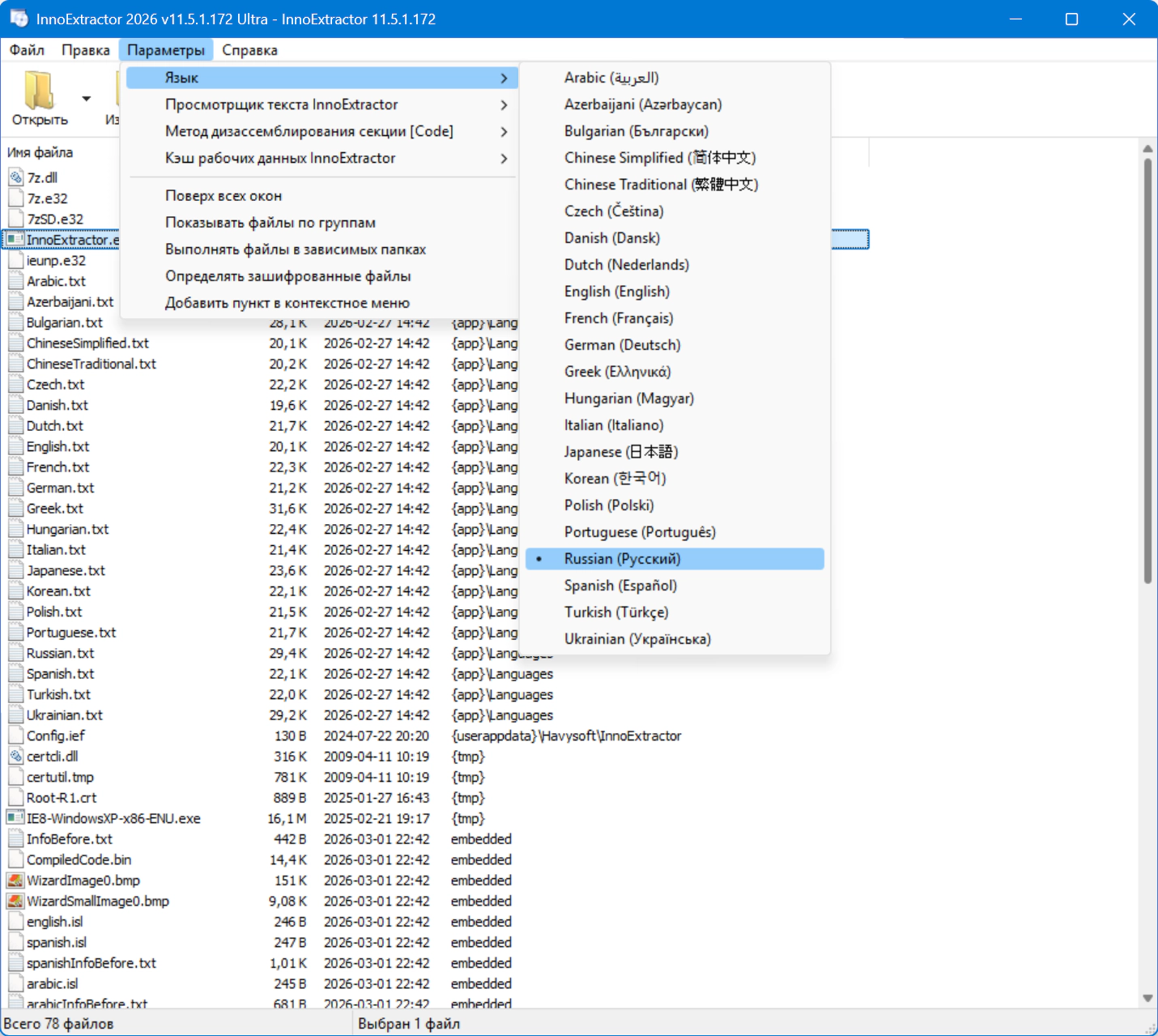
Task: Click the IE8-WindowsXP-x86-ENU.exe file icon
Action: tap(15, 819)
